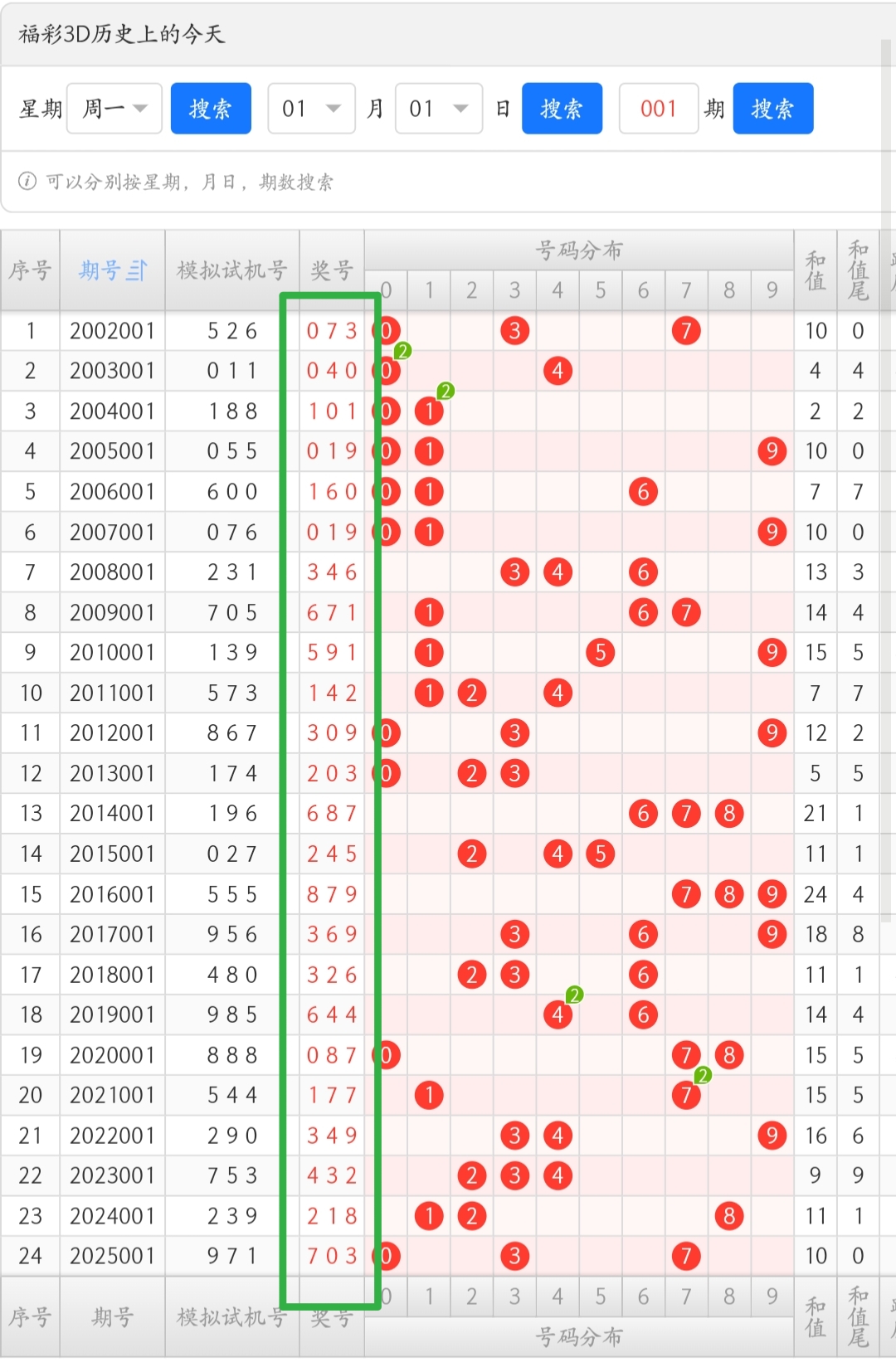This screenshot has width=896, height=1372.
Task: Click the green 2 badge in row 2019001
Action: coord(574,995)
